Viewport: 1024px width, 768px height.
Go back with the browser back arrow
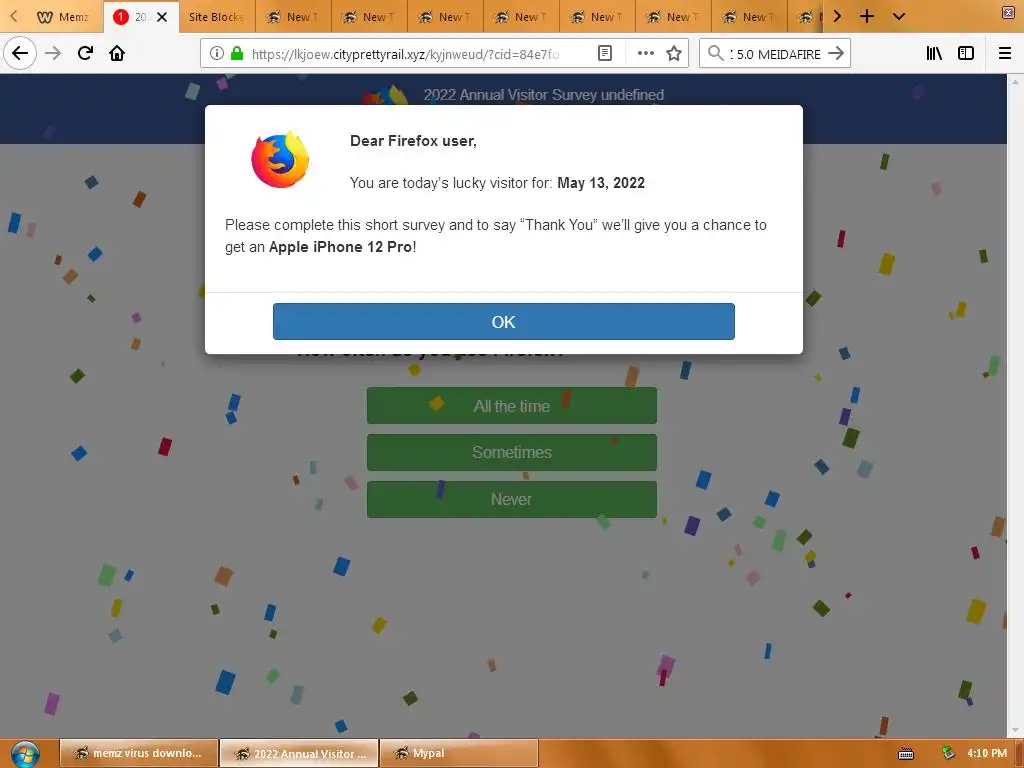pyautogui.click(x=20, y=53)
